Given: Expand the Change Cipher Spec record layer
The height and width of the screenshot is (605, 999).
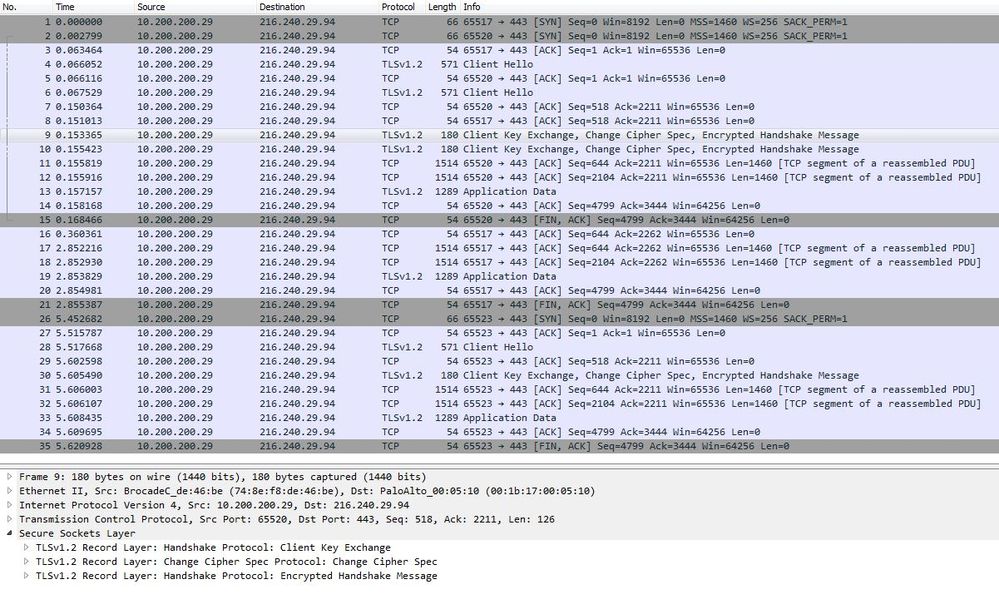Looking at the screenshot, I should 26,561.
